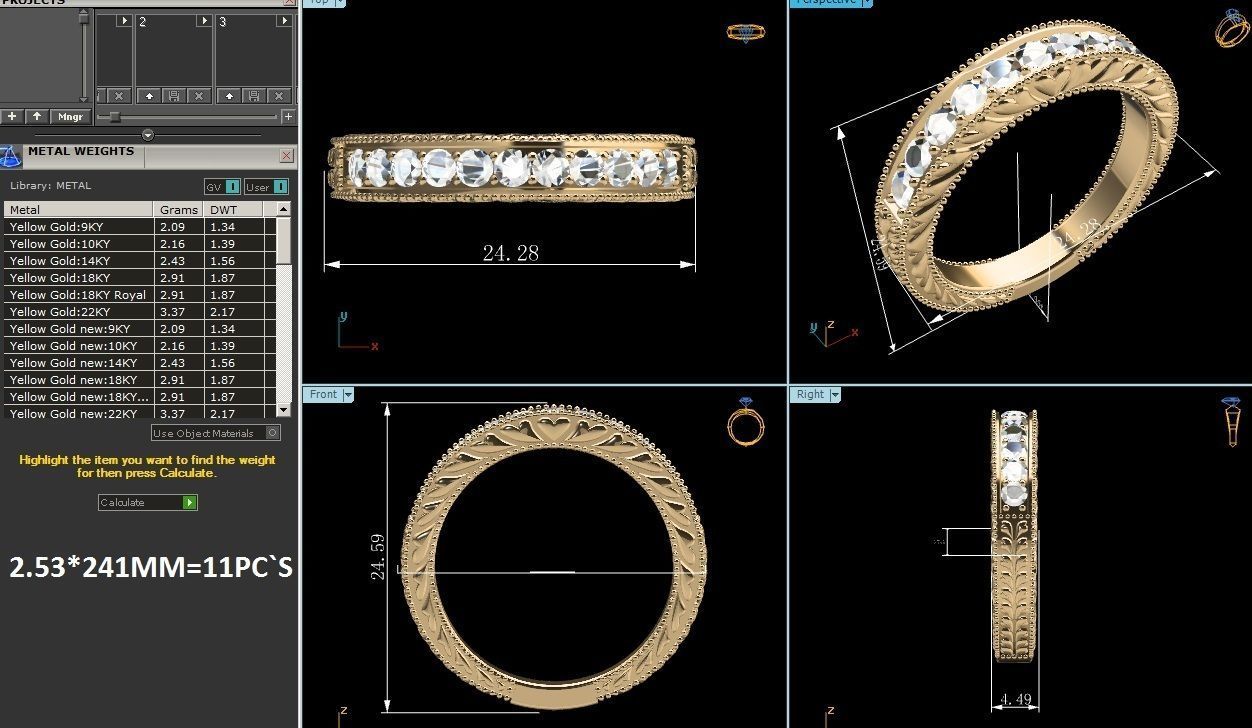Image resolution: width=1252 pixels, height=728 pixels.
Task: Load project slot 2 with its up arrow
Action: pos(149,96)
